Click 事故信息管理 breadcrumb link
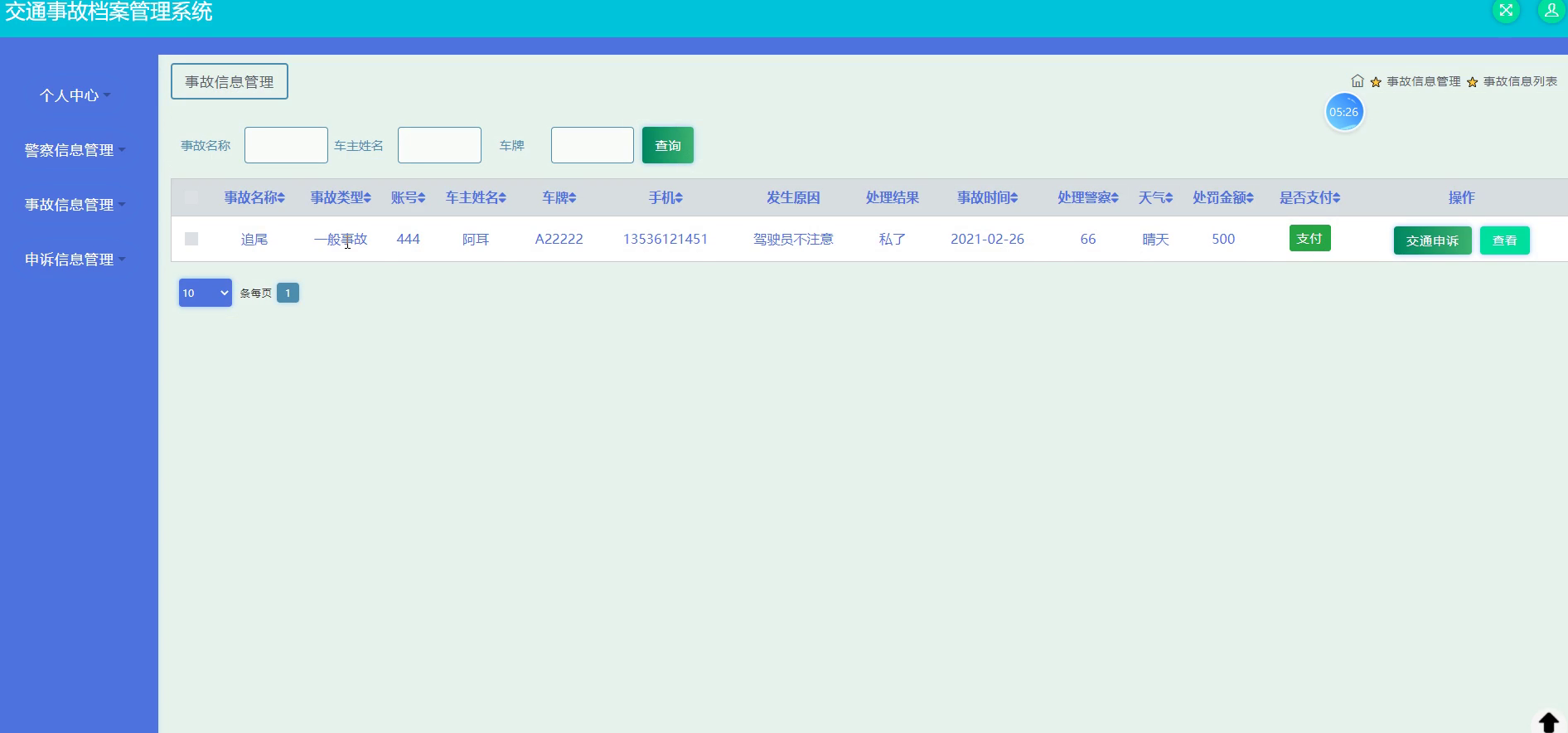 pos(1424,81)
